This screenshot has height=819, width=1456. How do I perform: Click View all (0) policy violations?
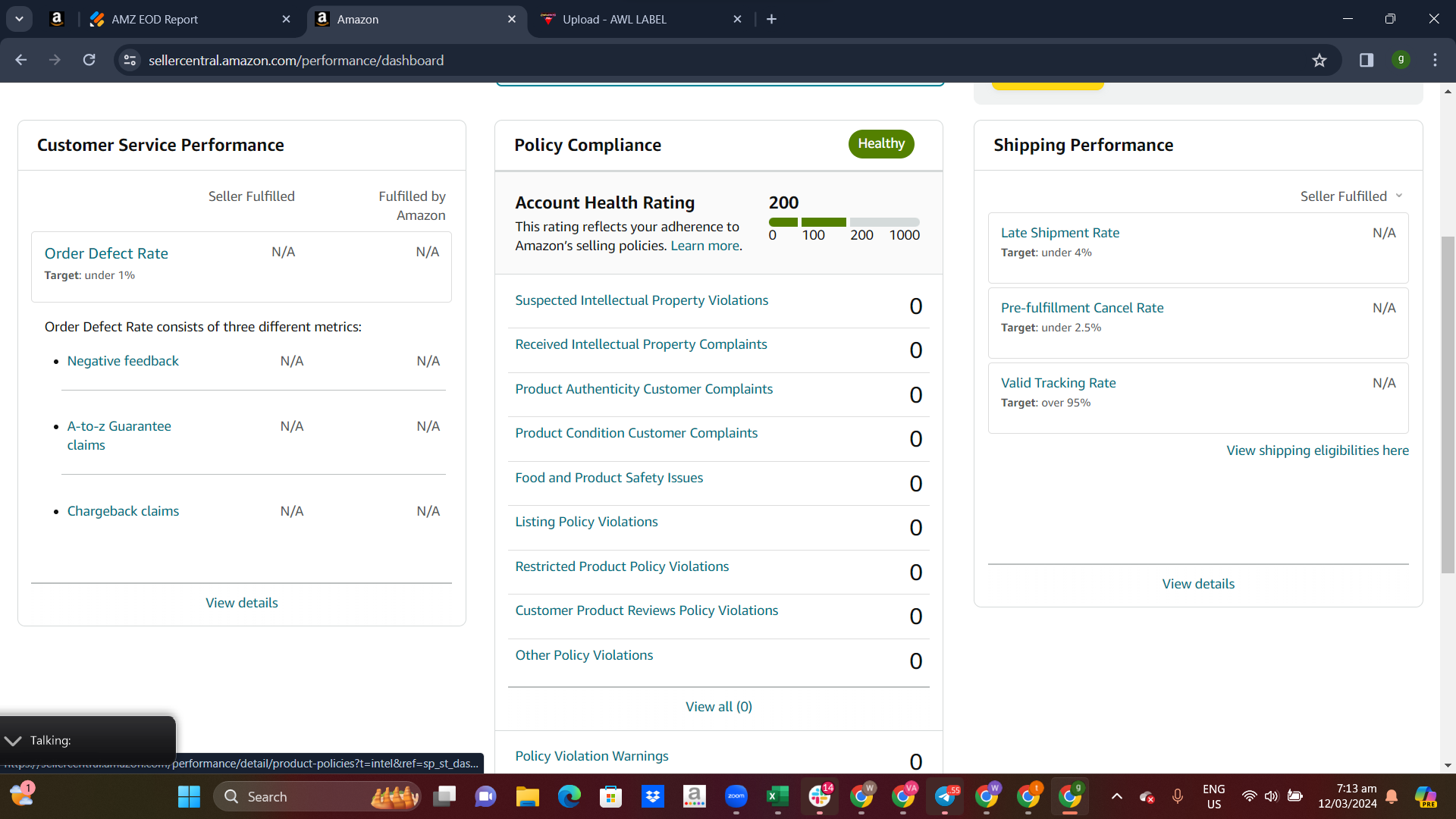[x=719, y=707]
